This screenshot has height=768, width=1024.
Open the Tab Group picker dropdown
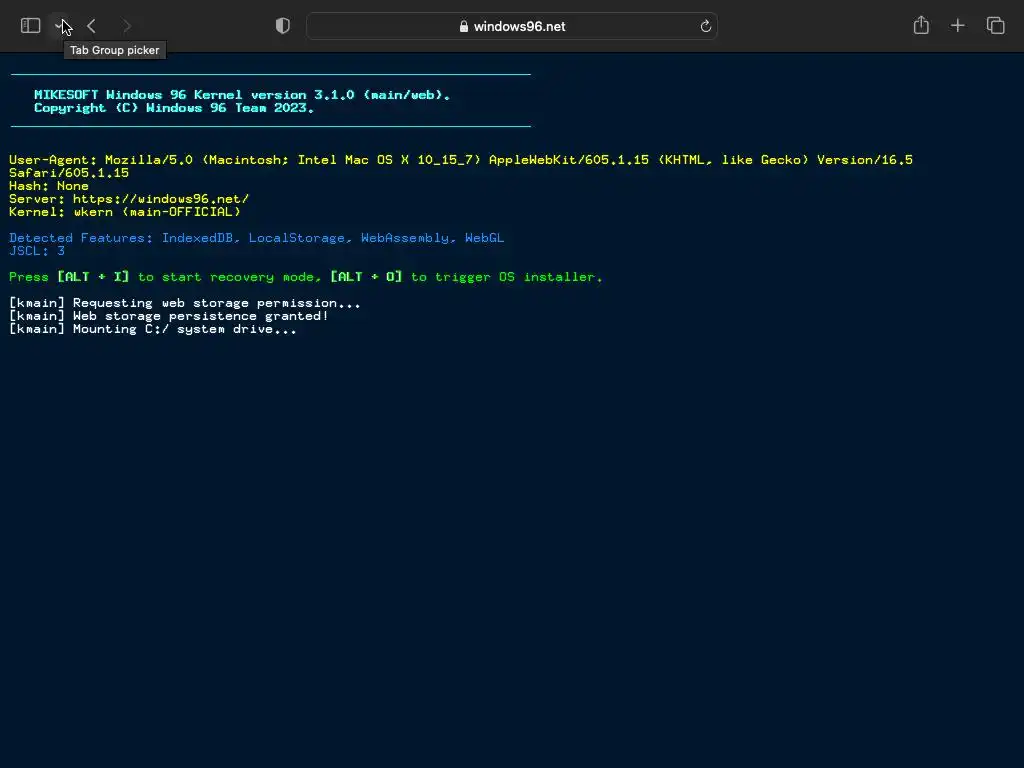pyautogui.click(x=59, y=26)
